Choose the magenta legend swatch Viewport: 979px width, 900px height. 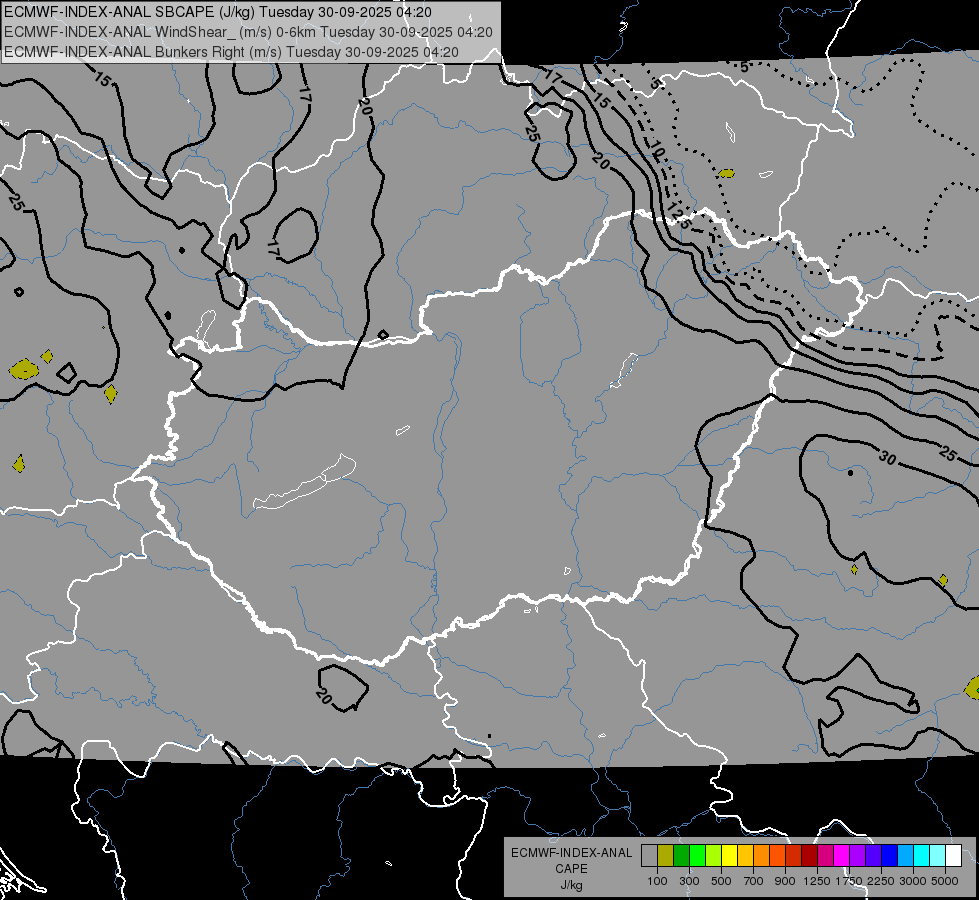pyautogui.click(x=841, y=856)
